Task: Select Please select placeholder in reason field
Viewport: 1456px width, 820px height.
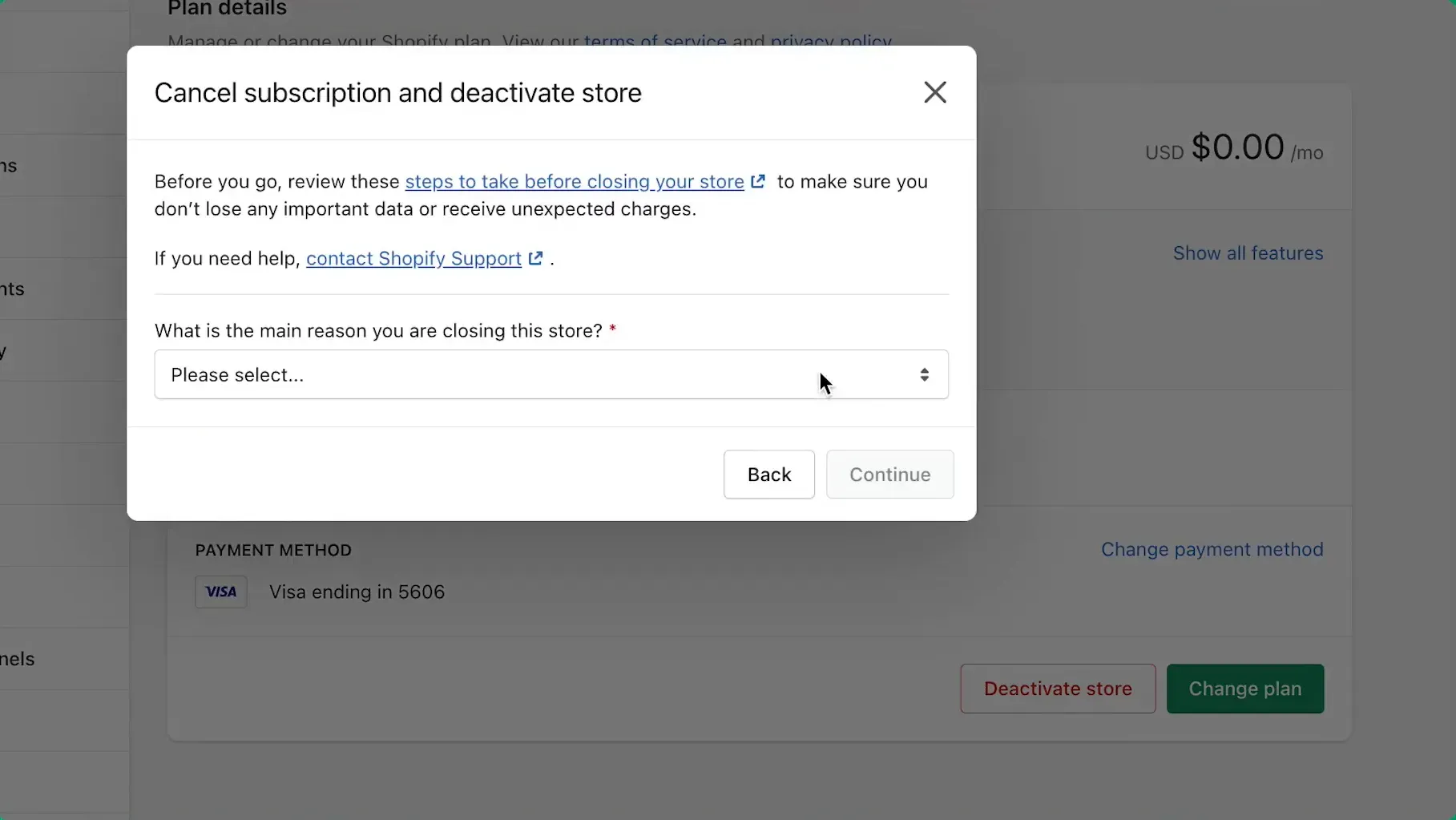Action: (x=237, y=374)
